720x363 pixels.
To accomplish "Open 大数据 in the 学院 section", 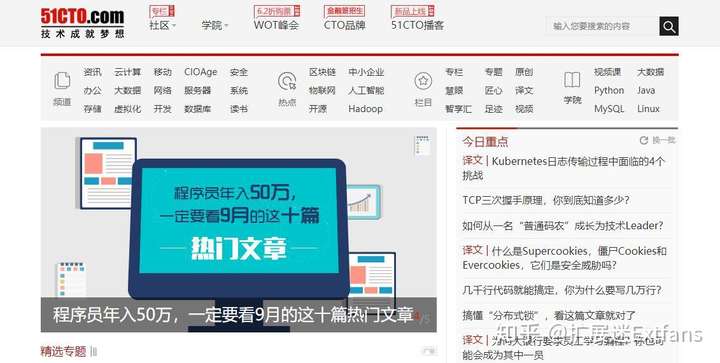I will (x=650, y=72).
